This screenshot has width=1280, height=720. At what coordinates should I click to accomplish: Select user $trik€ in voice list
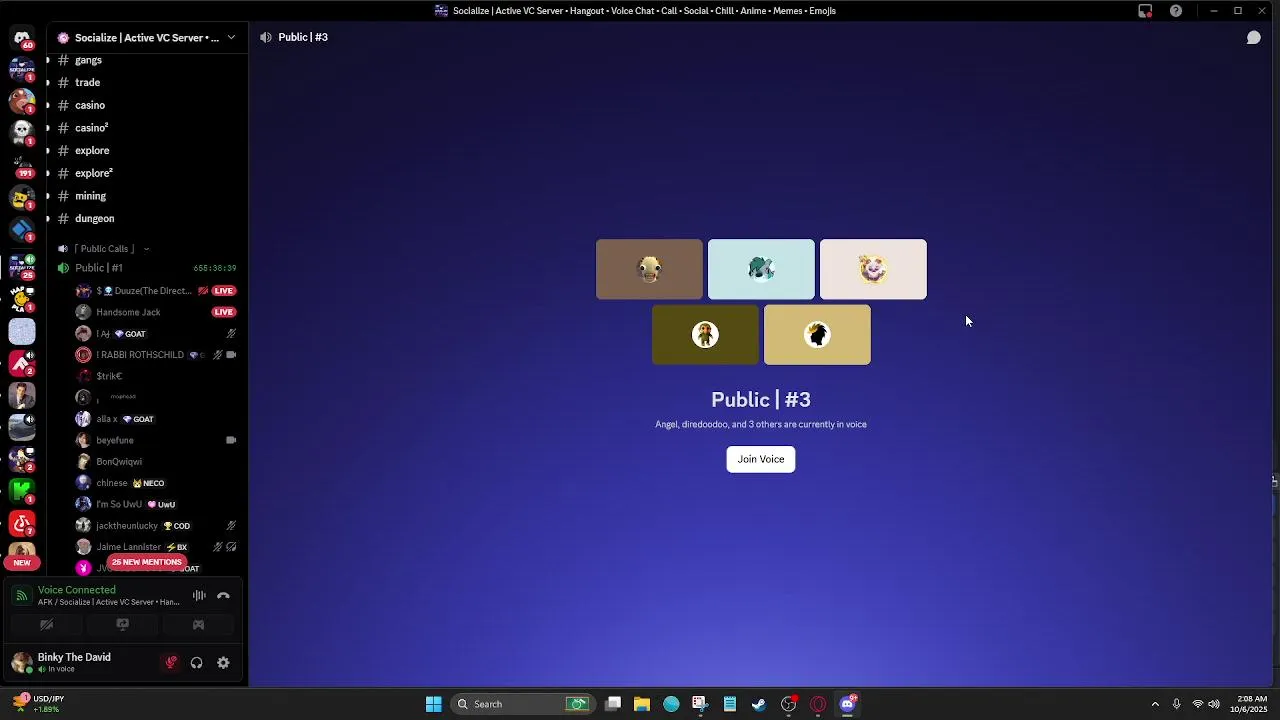click(109, 376)
